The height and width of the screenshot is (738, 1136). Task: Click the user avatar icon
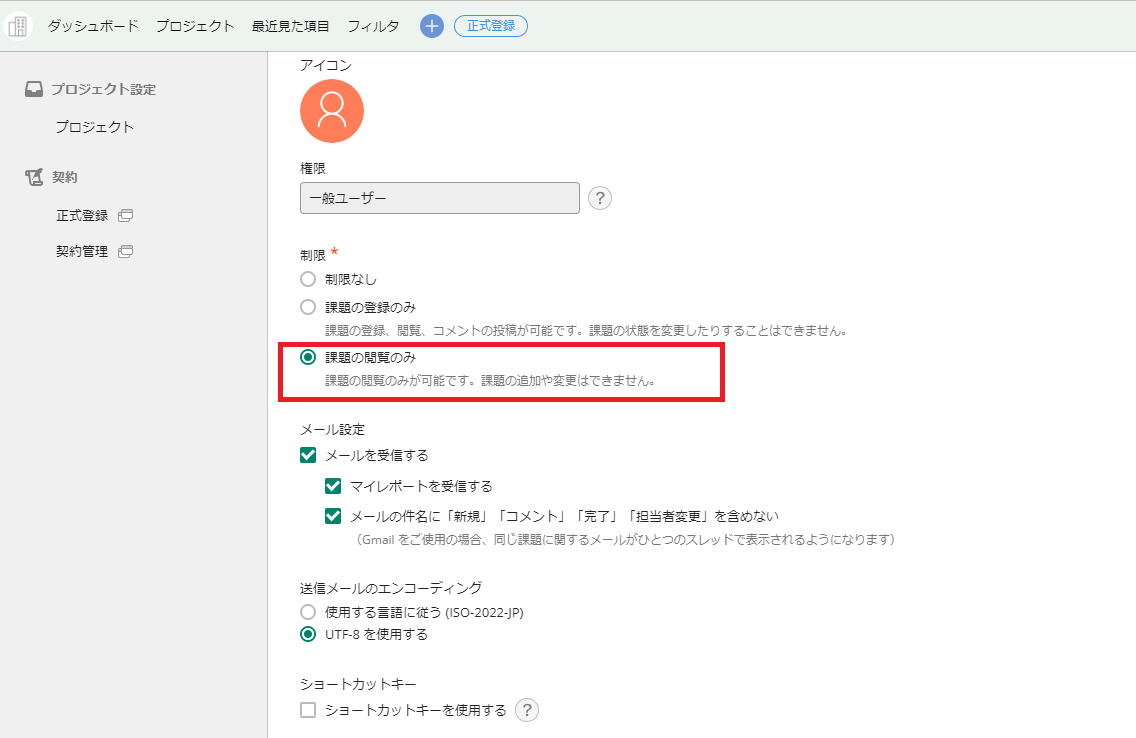(x=332, y=111)
